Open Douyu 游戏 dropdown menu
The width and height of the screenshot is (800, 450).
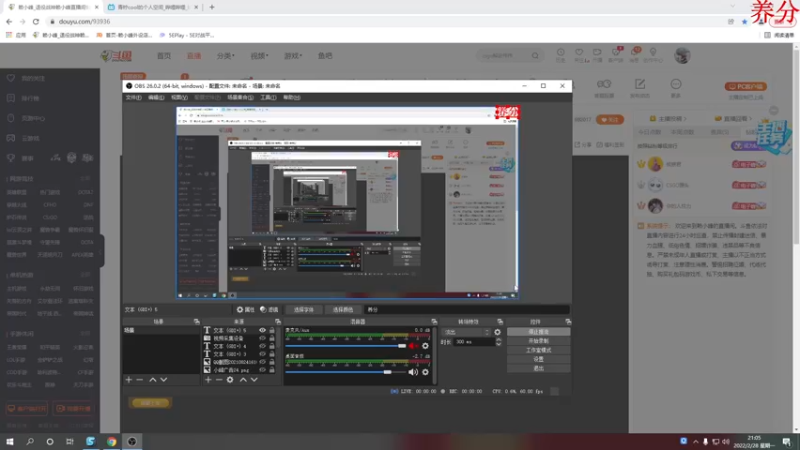coord(293,56)
